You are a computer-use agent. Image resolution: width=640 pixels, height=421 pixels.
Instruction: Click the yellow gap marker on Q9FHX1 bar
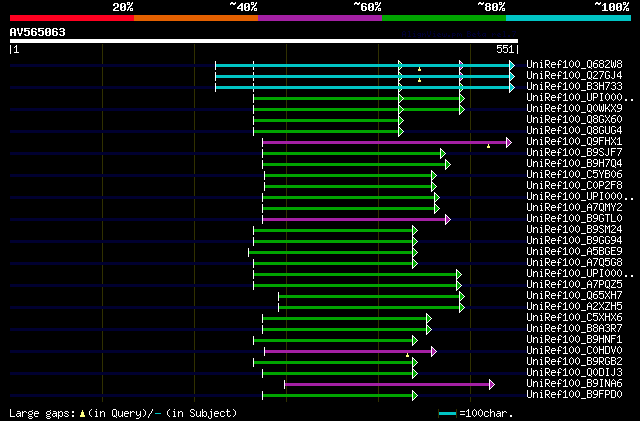coord(488,146)
